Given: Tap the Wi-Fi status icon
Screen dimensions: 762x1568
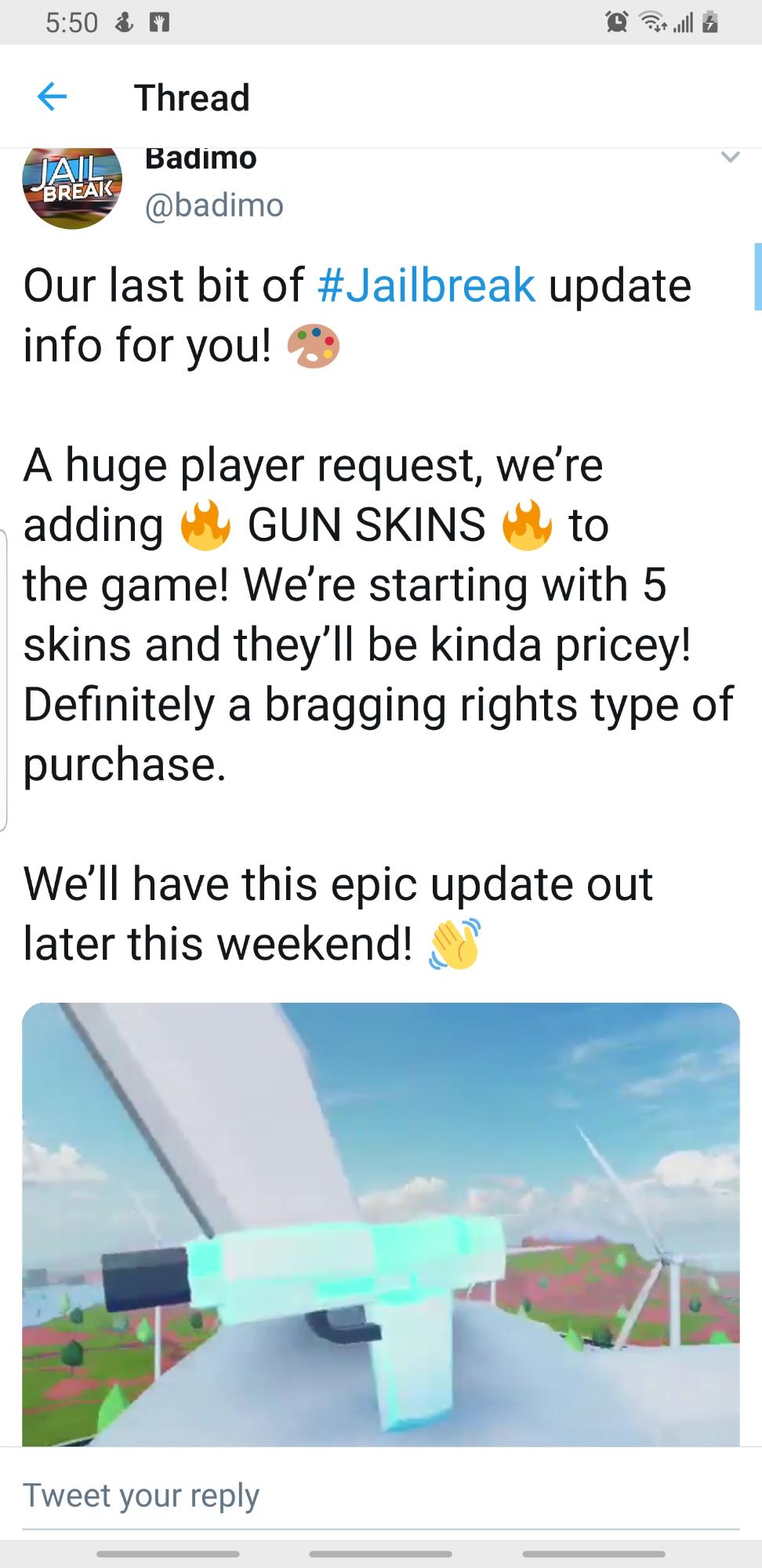Looking at the screenshot, I should 652,24.
